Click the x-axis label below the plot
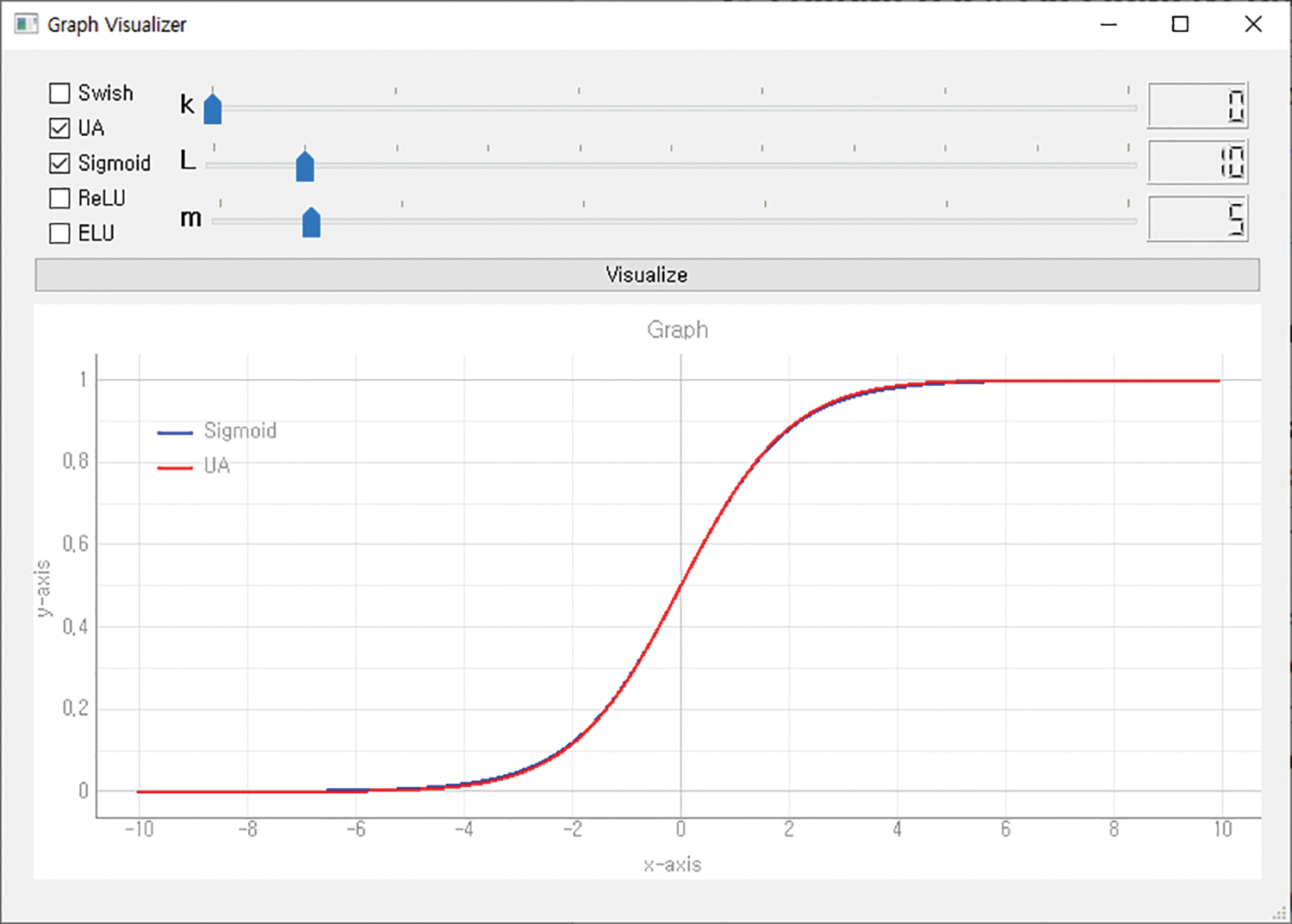The height and width of the screenshot is (924, 1292). point(672,865)
